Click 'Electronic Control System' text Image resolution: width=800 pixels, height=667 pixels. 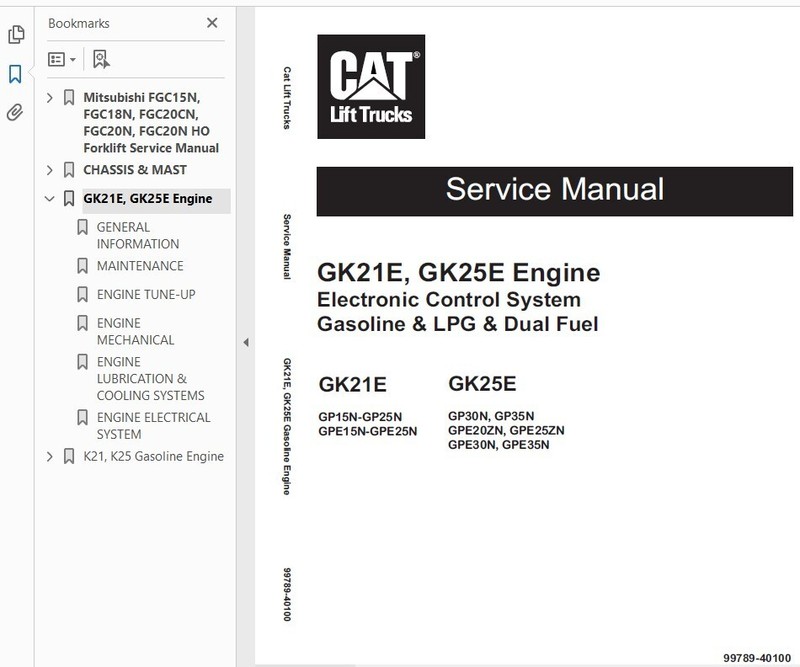point(449,300)
